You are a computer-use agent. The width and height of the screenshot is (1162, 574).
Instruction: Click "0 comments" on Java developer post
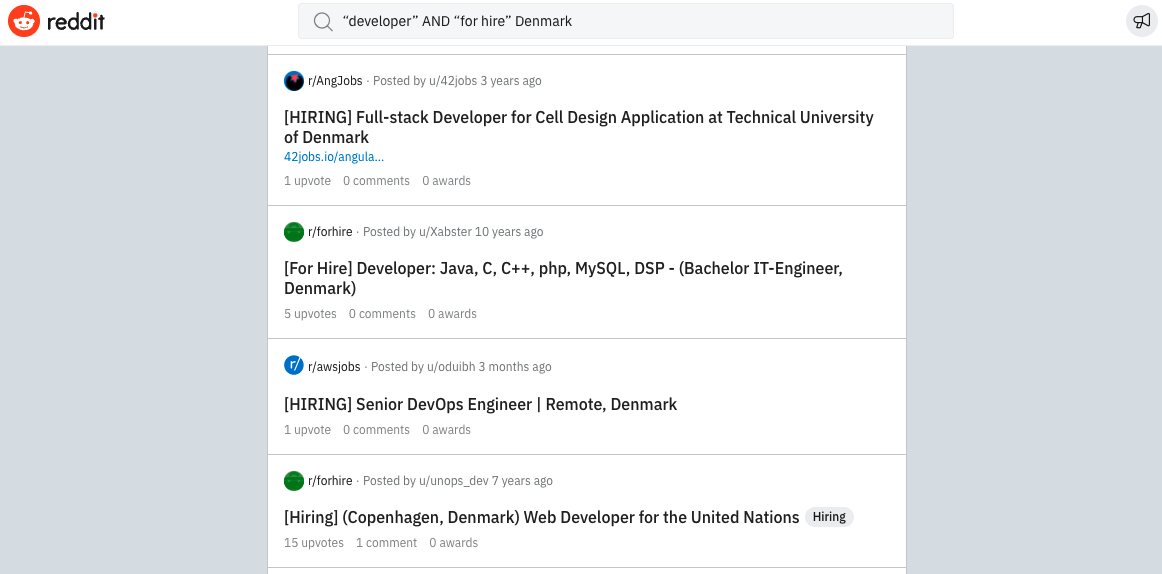coord(382,314)
